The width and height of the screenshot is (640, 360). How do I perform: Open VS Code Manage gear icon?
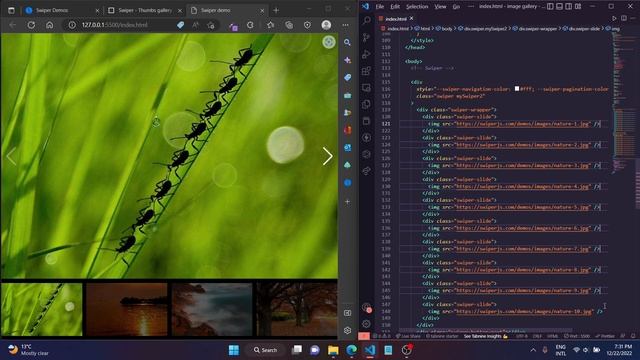click(367, 324)
